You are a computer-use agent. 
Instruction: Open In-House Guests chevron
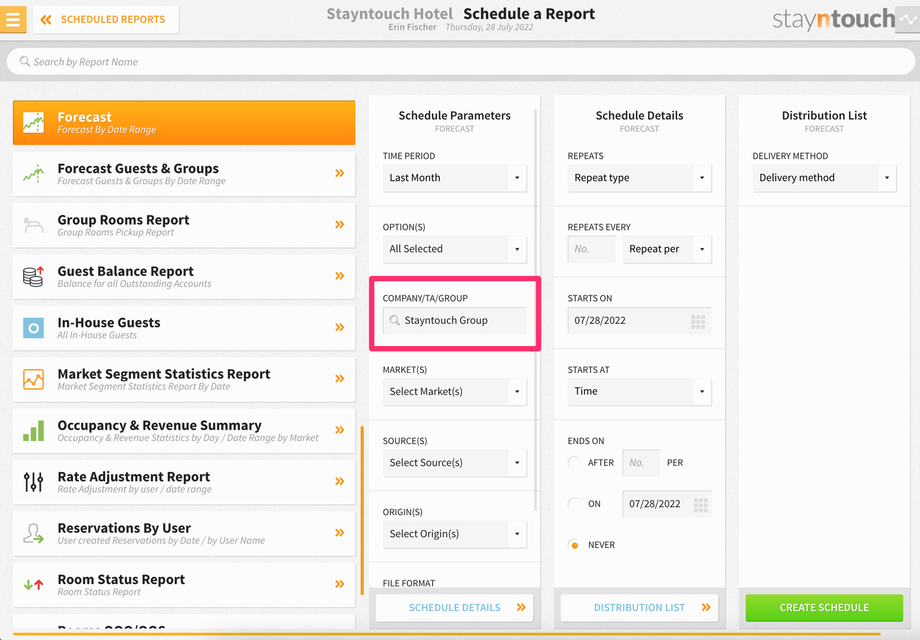[340, 327]
